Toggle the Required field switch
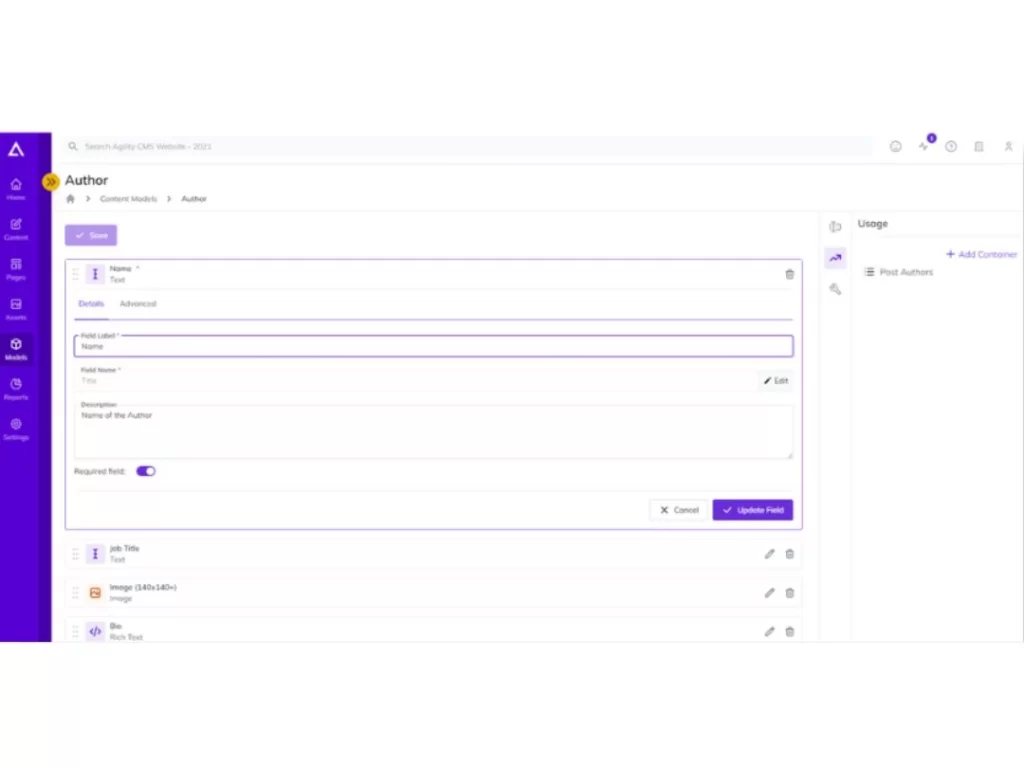This screenshot has width=1024, height=768. click(146, 471)
